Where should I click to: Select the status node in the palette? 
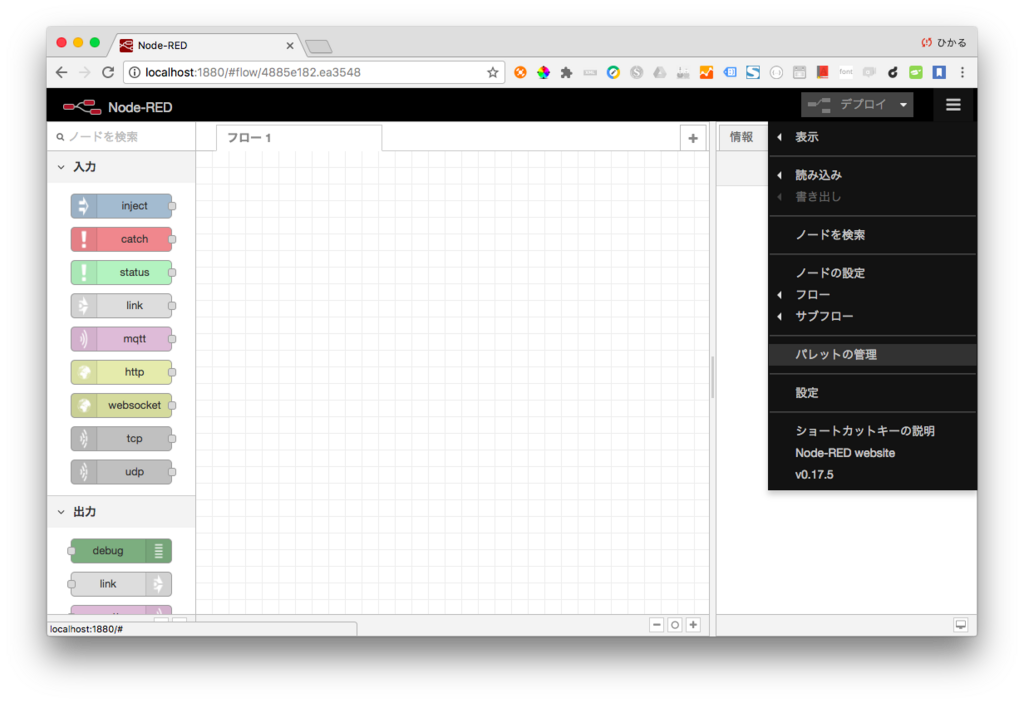121,272
